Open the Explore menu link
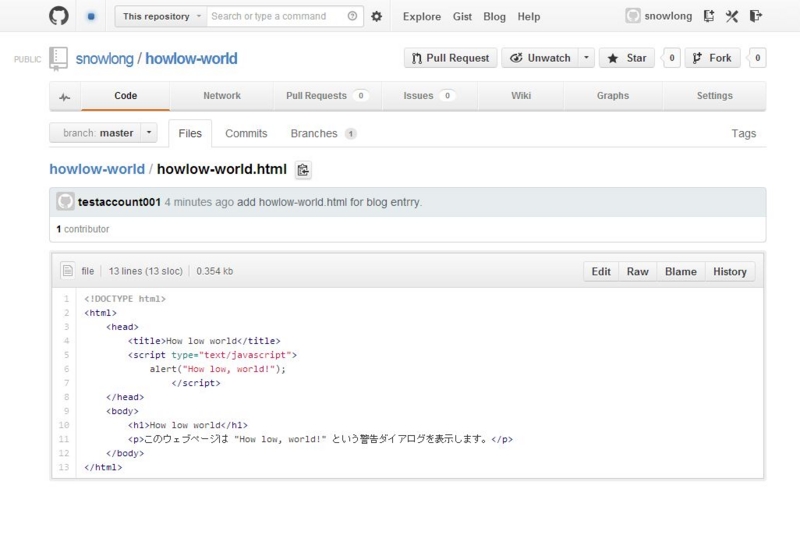The width and height of the screenshot is (800, 542). tap(421, 16)
